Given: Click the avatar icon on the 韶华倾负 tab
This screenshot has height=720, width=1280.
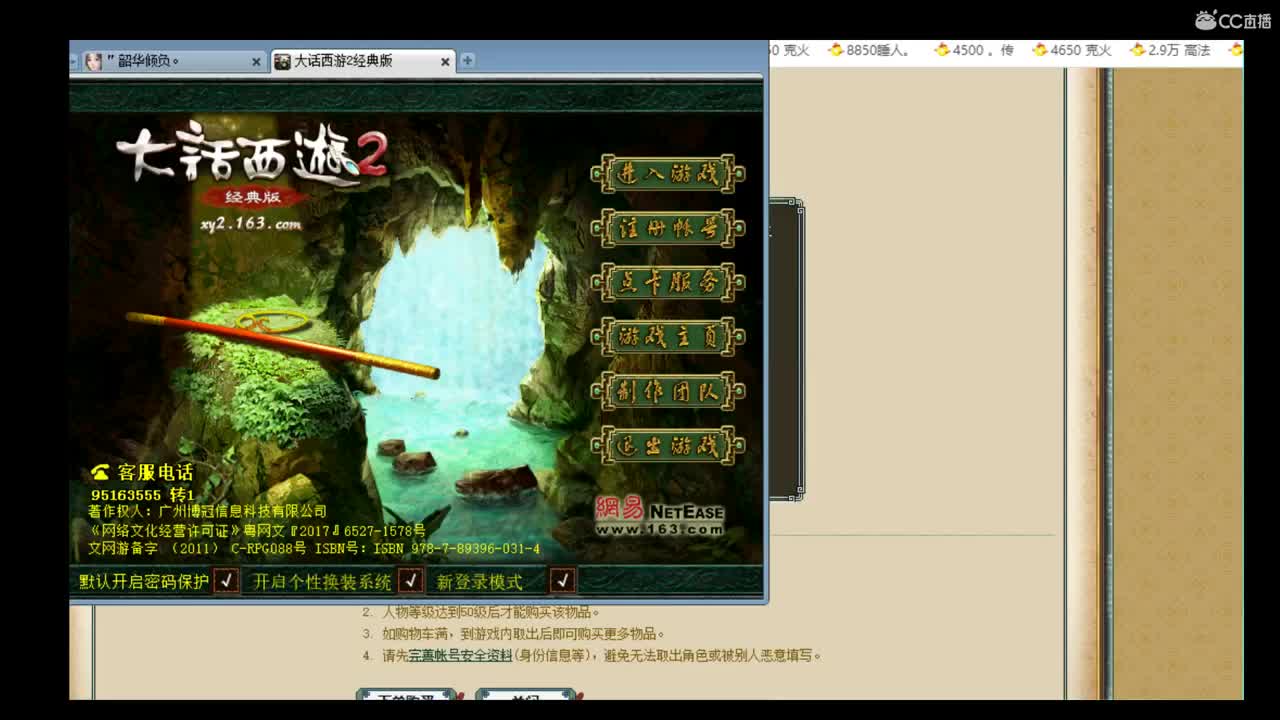Looking at the screenshot, I should click(x=94, y=61).
